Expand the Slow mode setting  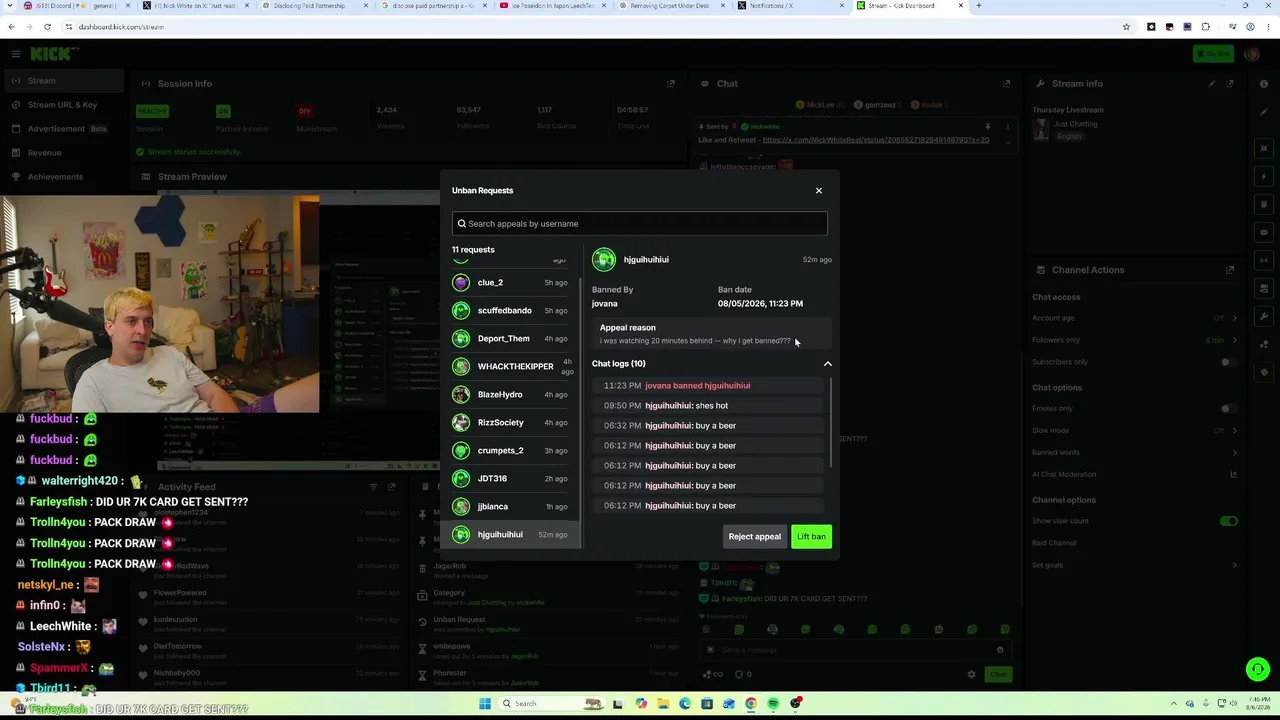1234,430
